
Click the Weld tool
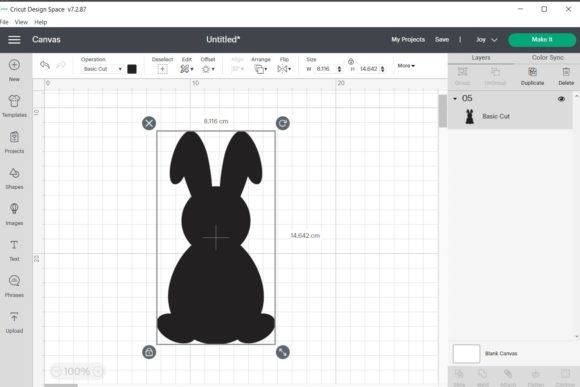[483, 377]
